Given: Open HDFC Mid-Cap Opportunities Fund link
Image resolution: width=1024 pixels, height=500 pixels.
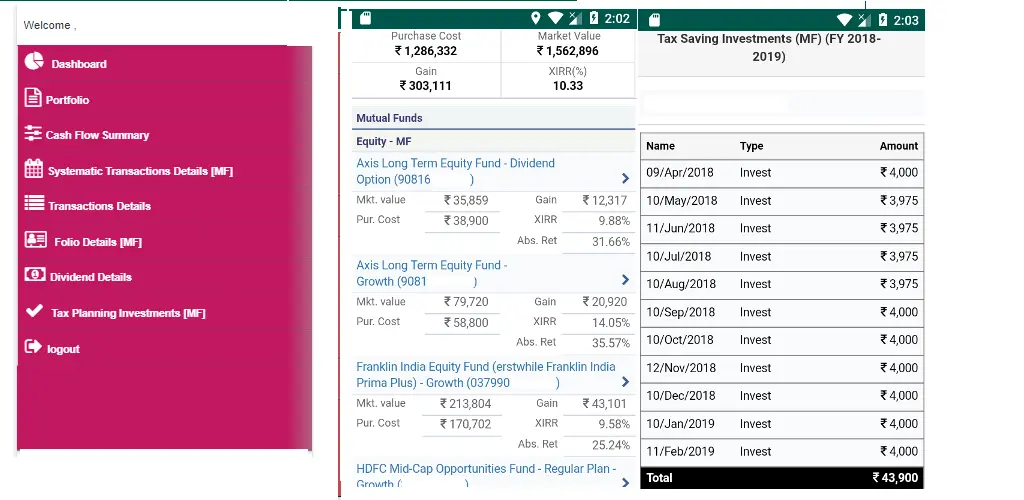Looking at the screenshot, I should click(486, 476).
